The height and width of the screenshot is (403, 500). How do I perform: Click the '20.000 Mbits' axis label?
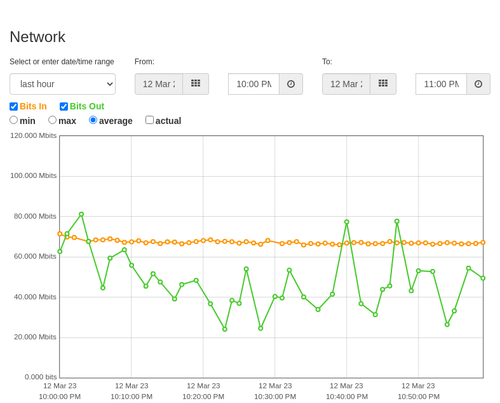(35, 337)
